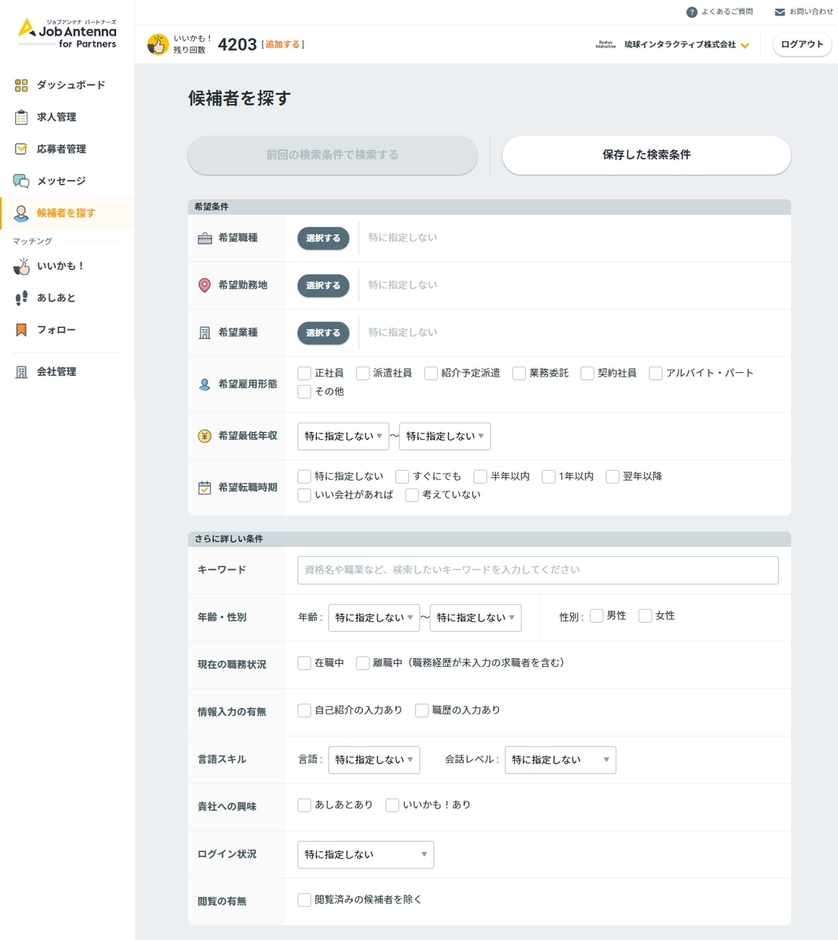
Task: Open よくあるご質問 in the top bar
Action: click(x=724, y=12)
